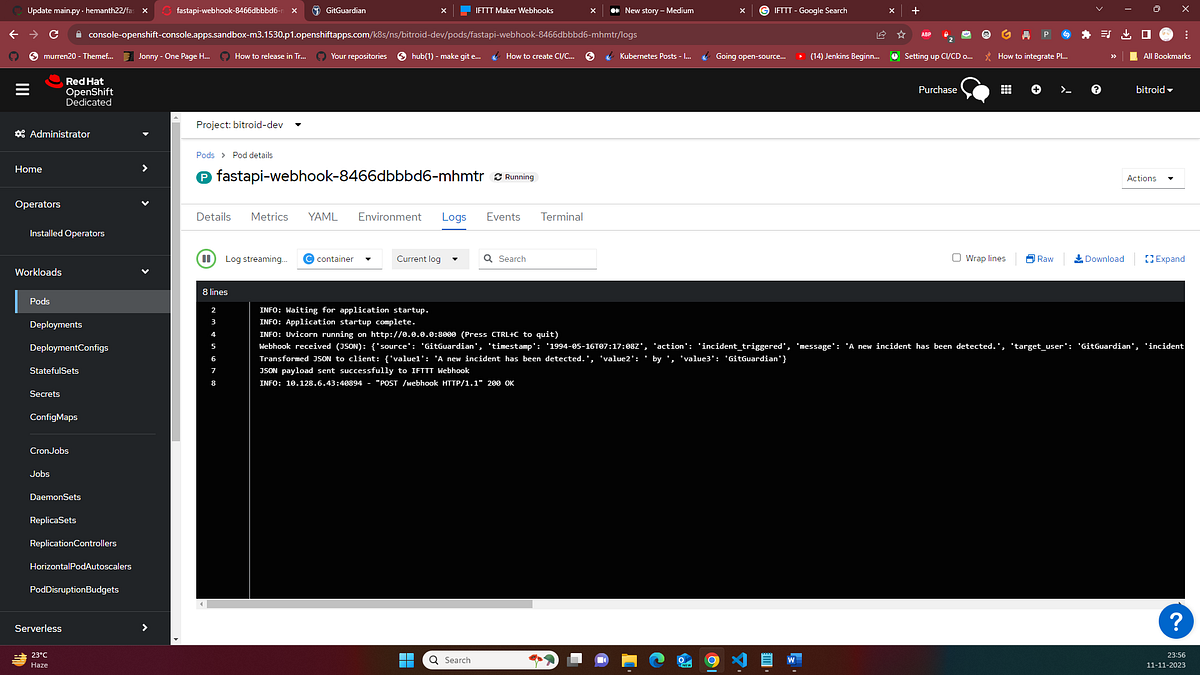Open VS Code from the taskbar
This screenshot has height=675, width=1200.
738,660
